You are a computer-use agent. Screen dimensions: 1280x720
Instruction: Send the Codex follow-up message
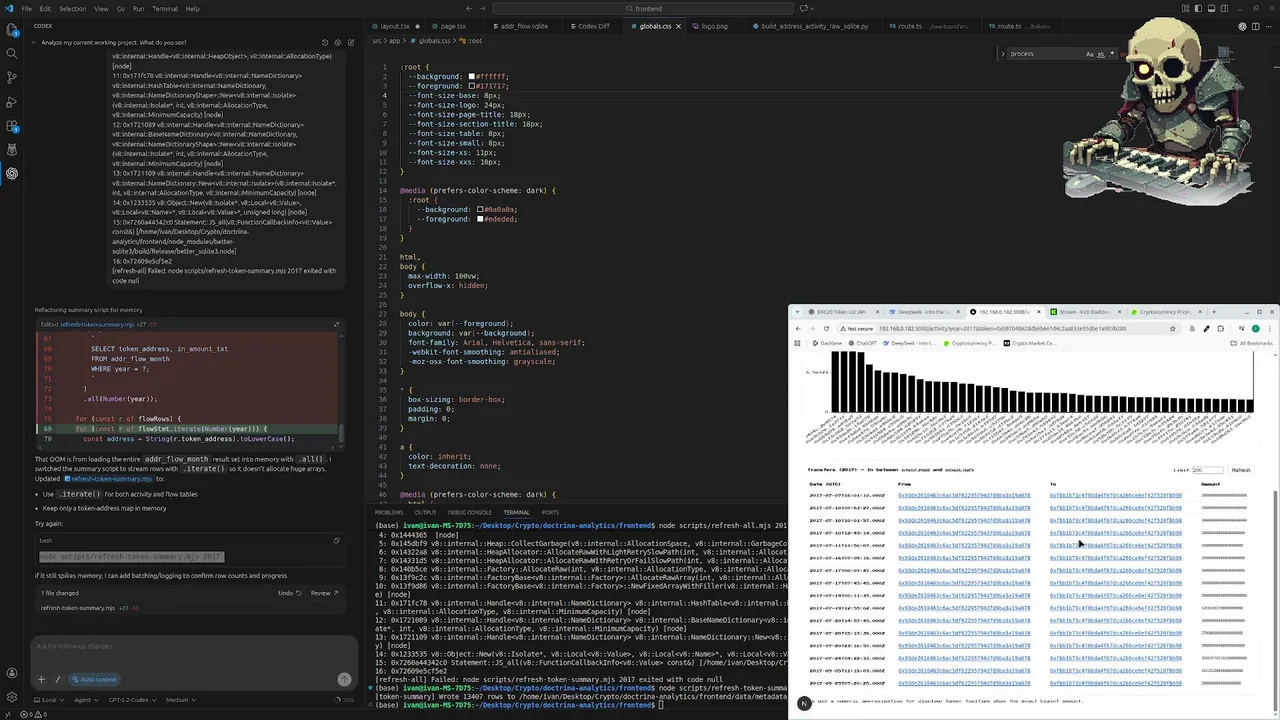click(344, 679)
